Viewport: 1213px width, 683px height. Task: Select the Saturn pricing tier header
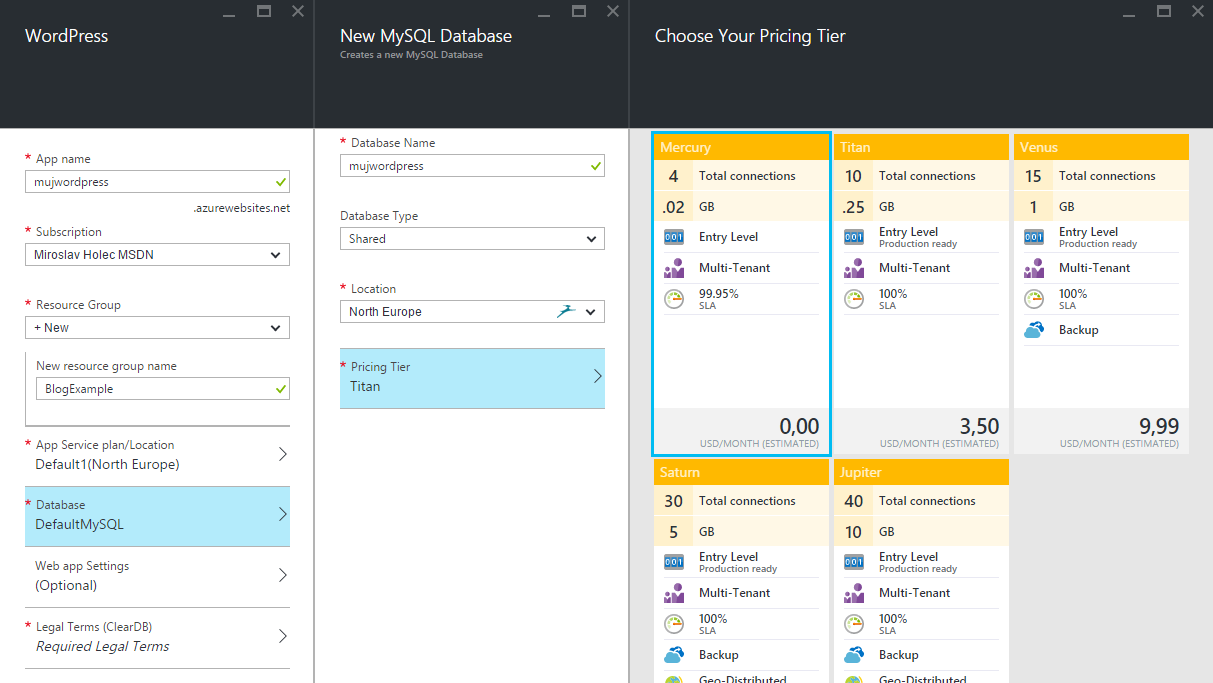741,472
